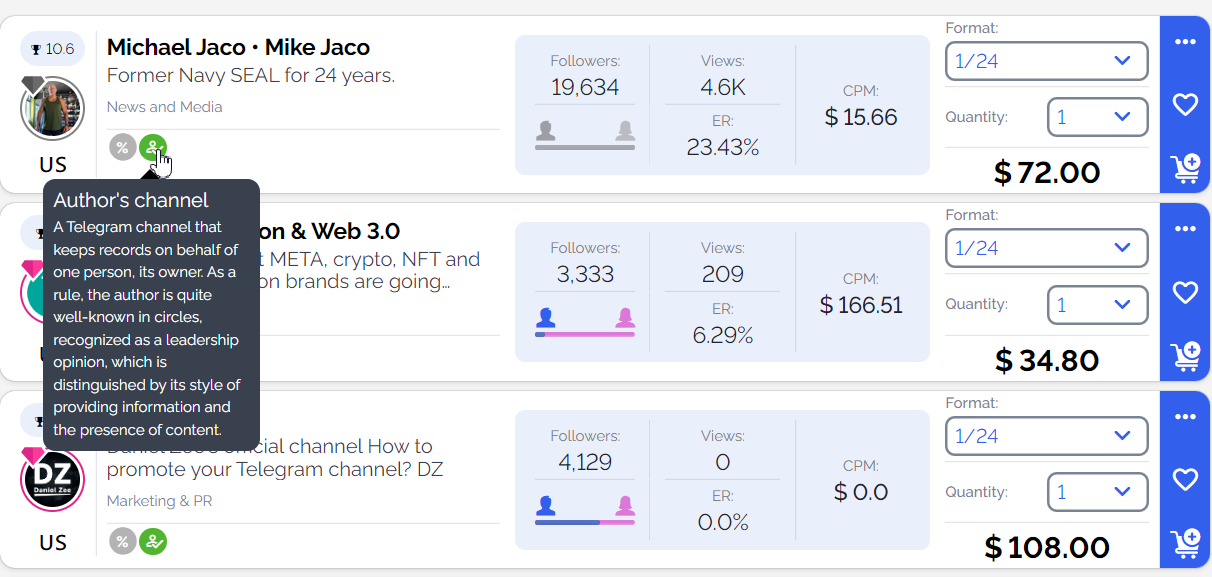Screen dimensions: 1212x577
Task: Open Quantity dropdown on $72.00 row
Action: click(x=1097, y=117)
